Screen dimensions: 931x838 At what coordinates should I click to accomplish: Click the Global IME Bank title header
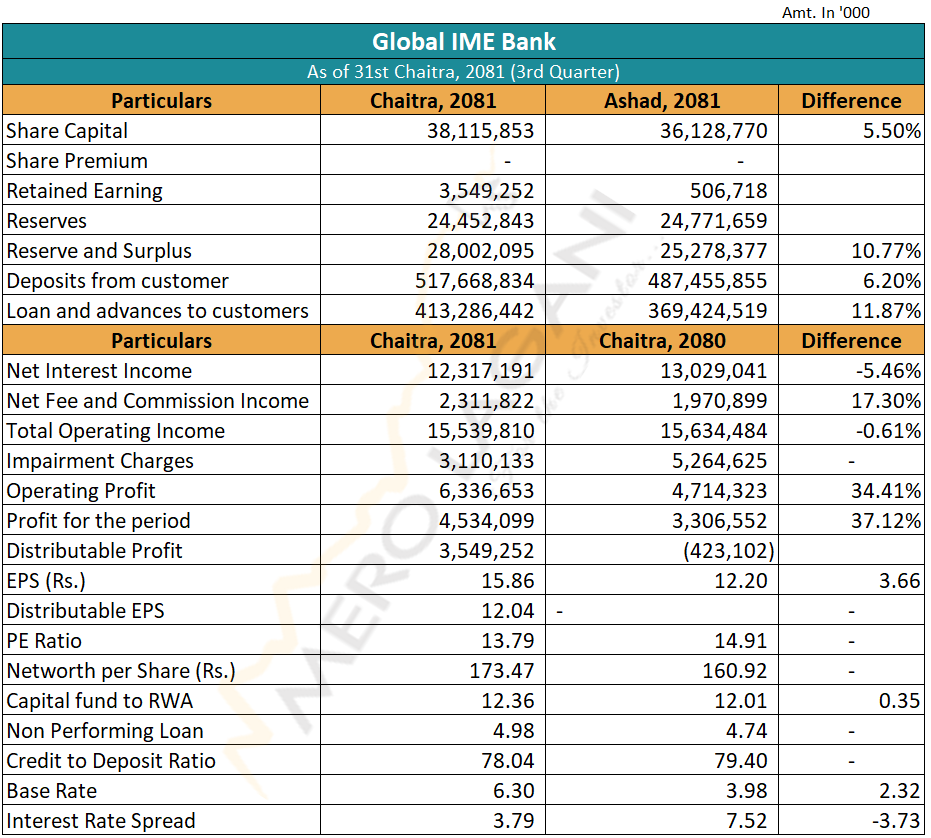(x=464, y=42)
